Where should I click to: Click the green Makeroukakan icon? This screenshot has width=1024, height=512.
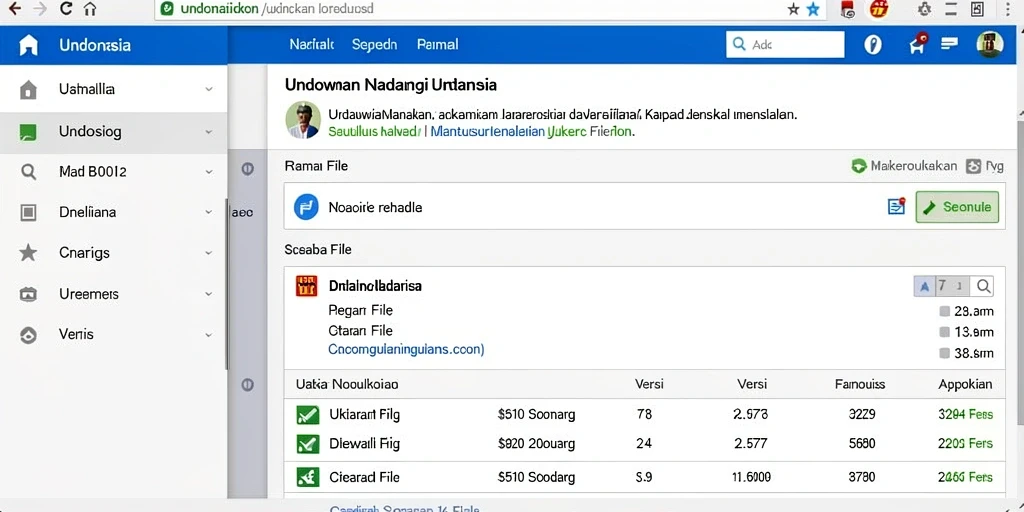point(859,166)
